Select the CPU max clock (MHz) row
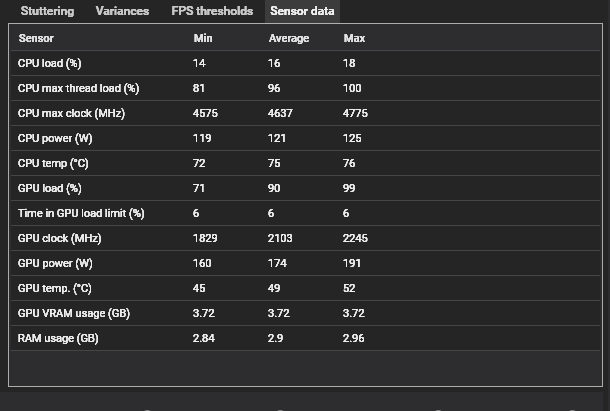Viewport: 610px width, 411px height. pyautogui.click(x=305, y=113)
